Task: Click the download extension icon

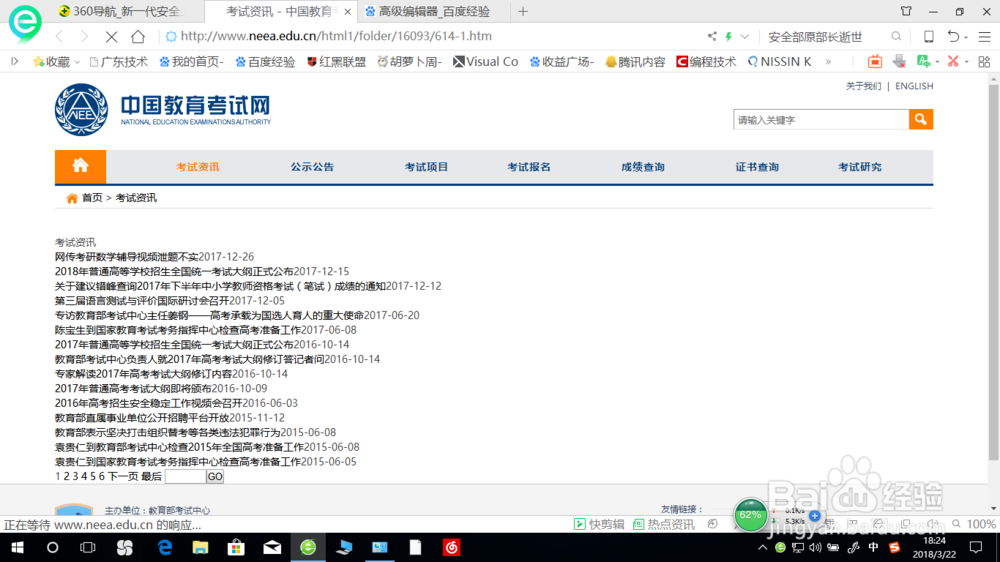Action: (x=899, y=61)
